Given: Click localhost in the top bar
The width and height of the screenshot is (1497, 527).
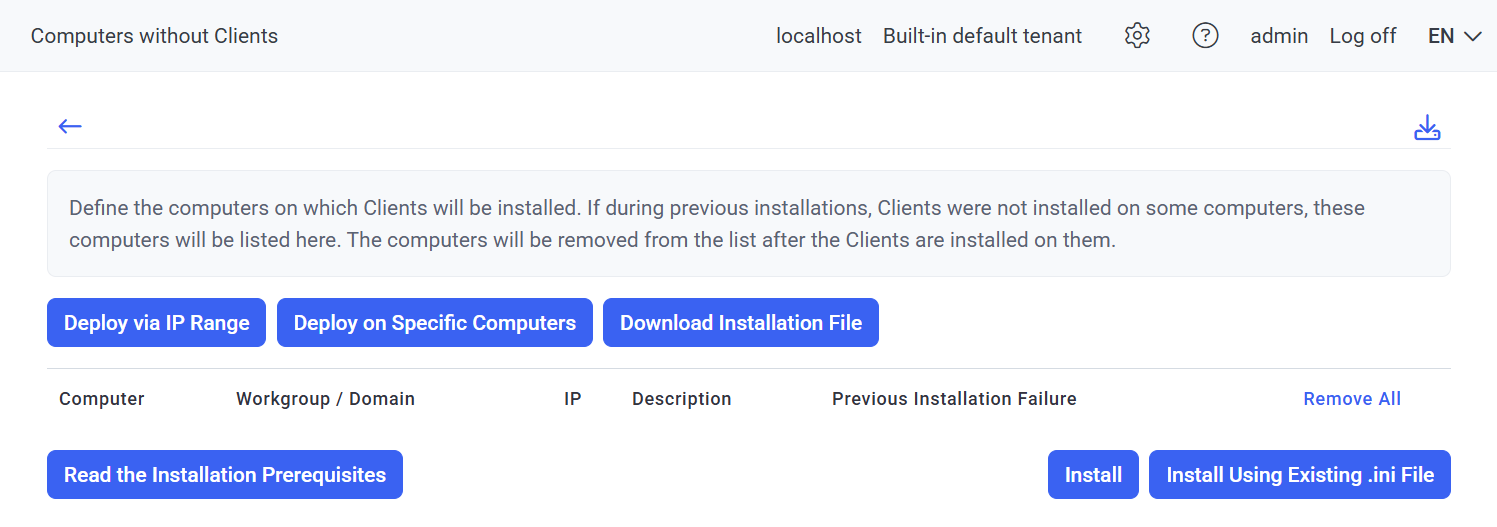Looking at the screenshot, I should pos(818,36).
